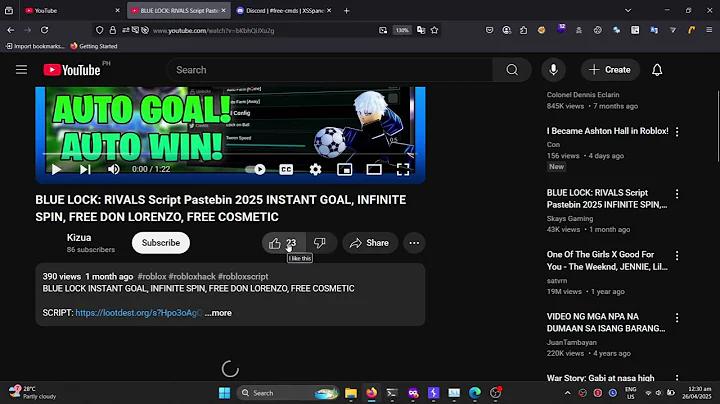Image resolution: width=720 pixels, height=404 pixels.
Task: Open options for 'VIDEO NG MGA NPA' video
Action: 677,318
